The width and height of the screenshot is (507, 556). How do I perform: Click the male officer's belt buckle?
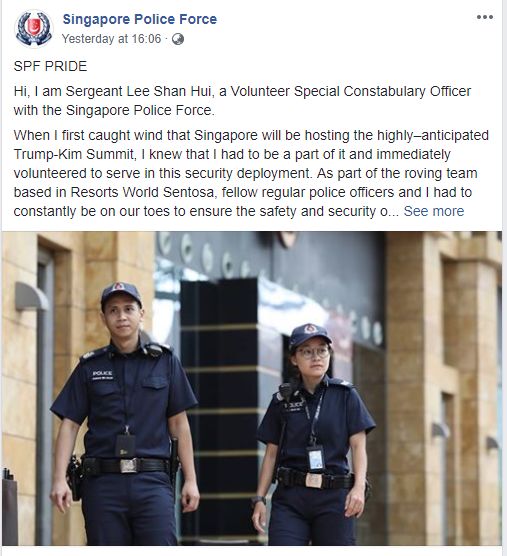click(128, 466)
